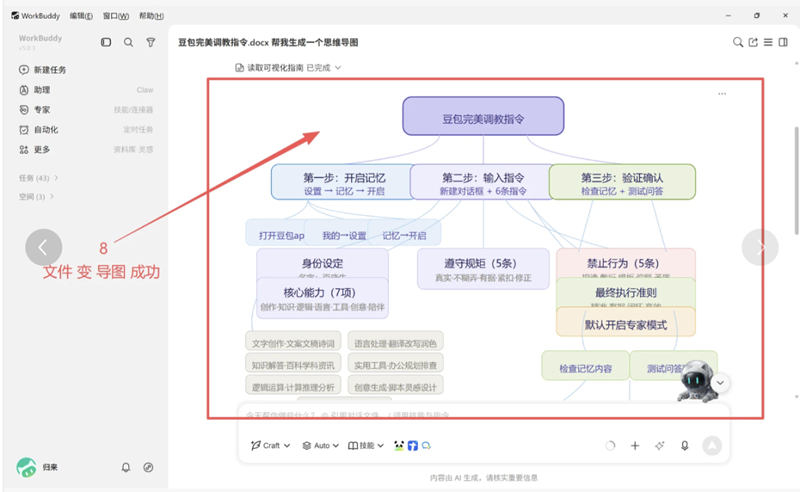Click the 实用工具·办公规划排查 node
This screenshot has height=492, width=800.
click(x=395, y=364)
